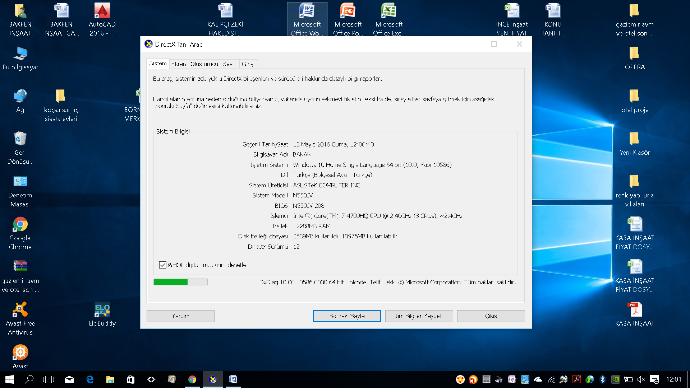Click the Sonraki Sayfa button
The image size is (690, 392).
[x=347, y=316]
